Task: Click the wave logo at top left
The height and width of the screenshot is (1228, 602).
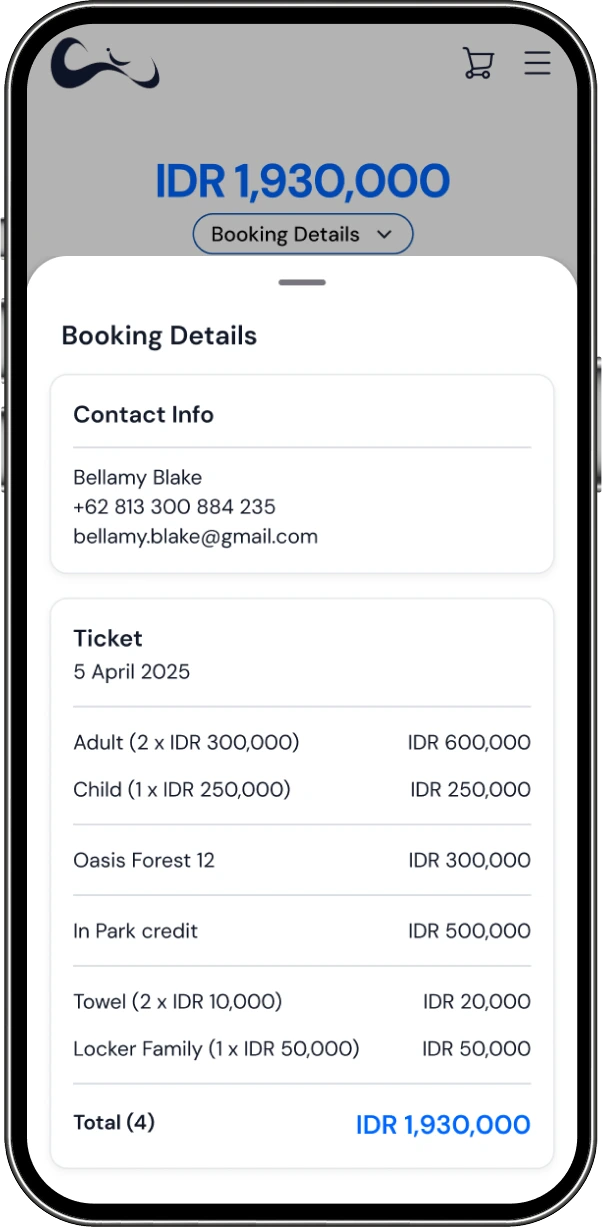Action: point(105,63)
